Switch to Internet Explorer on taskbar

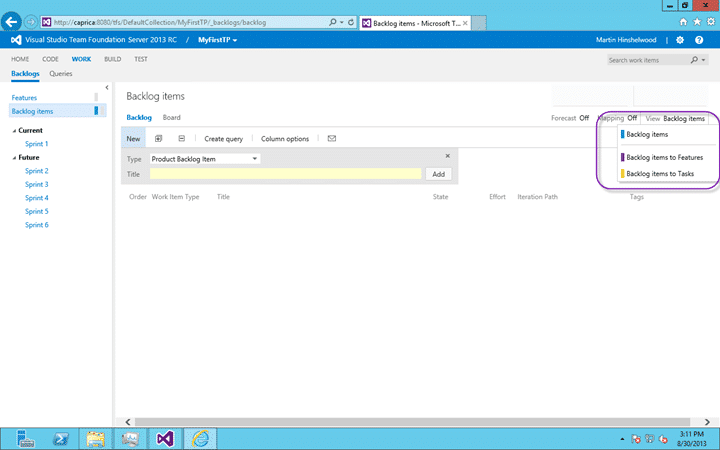point(200,439)
